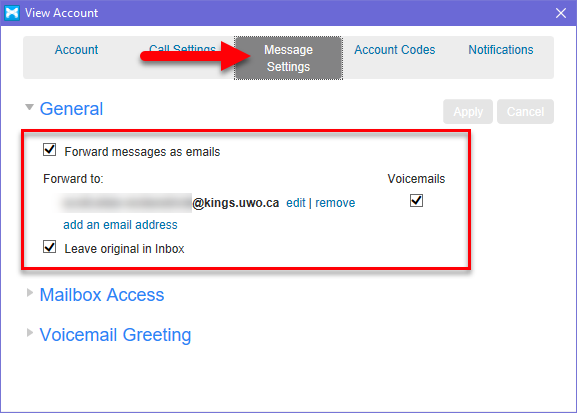Image resolution: width=577 pixels, height=413 pixels.
Task: Uncheck Leave original in Inbox
Action: click(49, 247)
